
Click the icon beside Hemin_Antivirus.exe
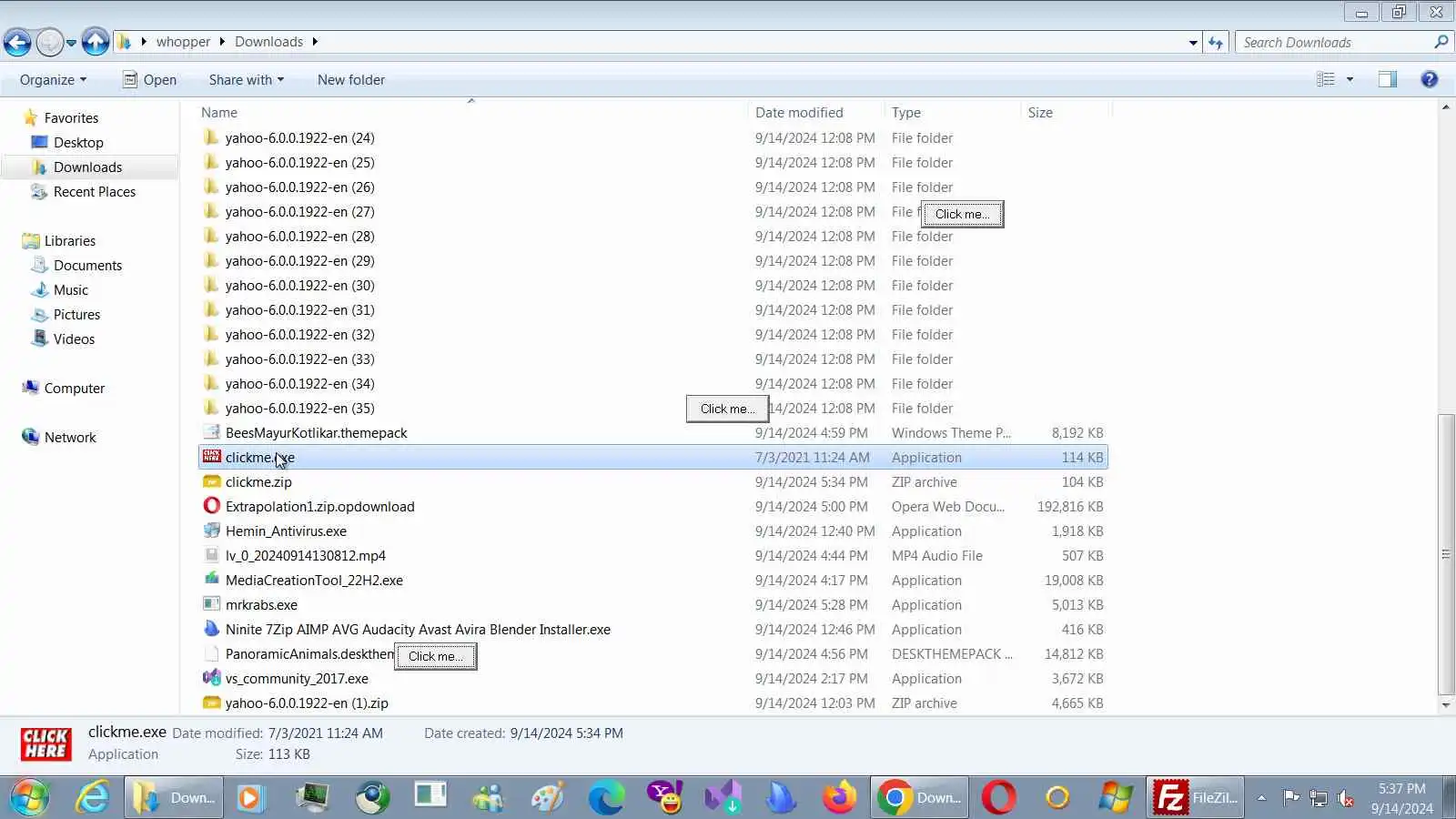click(212, 531)
